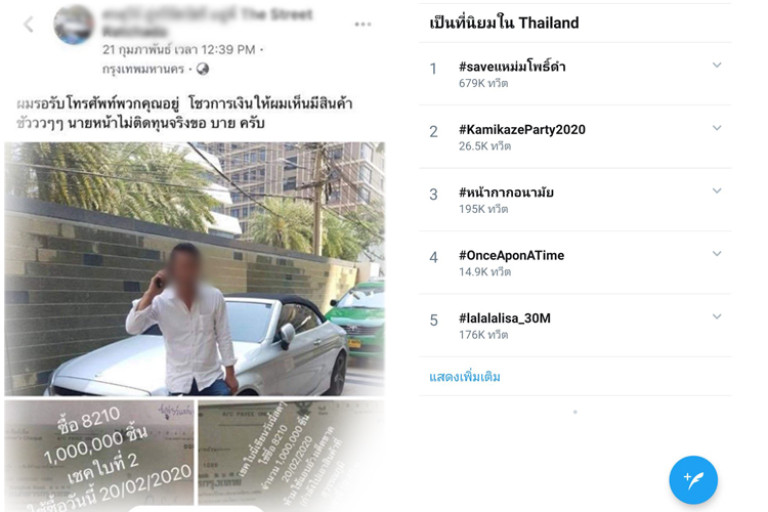Expand options for #saveแหม่มโพธิ์ดำ trend
768x512 pixels.
(x=717, y=65)
